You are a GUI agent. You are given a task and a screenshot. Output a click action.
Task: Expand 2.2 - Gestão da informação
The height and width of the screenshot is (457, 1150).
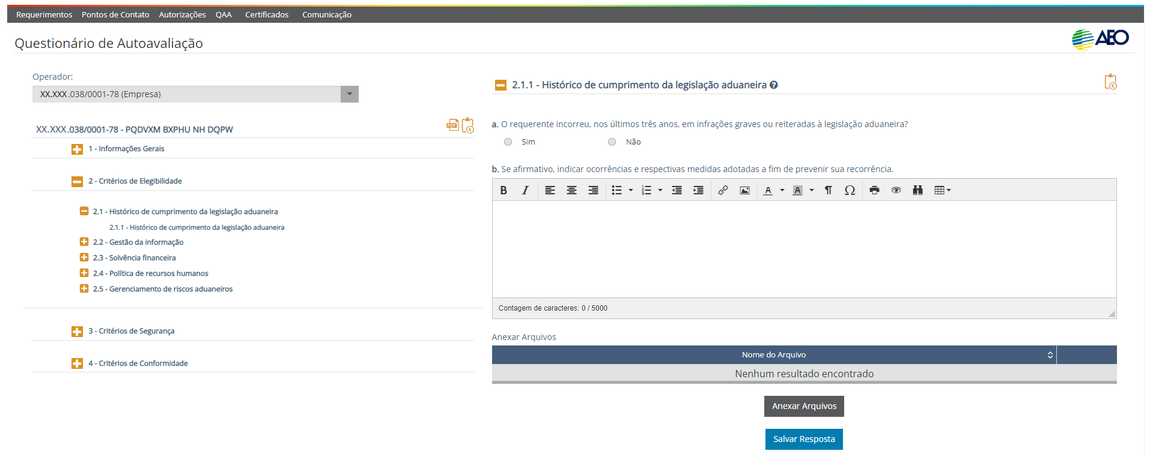click(84, 242)
